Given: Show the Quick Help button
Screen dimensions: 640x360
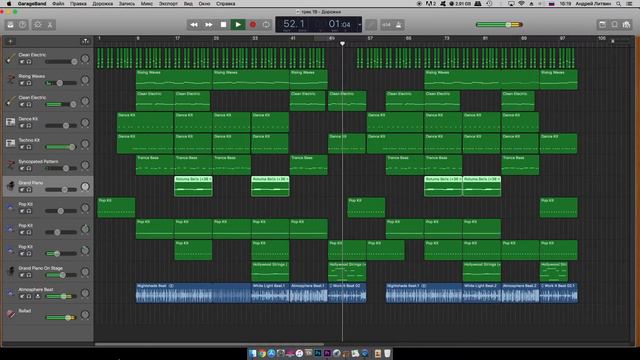Looking at the screenshot, I should 22,24.
